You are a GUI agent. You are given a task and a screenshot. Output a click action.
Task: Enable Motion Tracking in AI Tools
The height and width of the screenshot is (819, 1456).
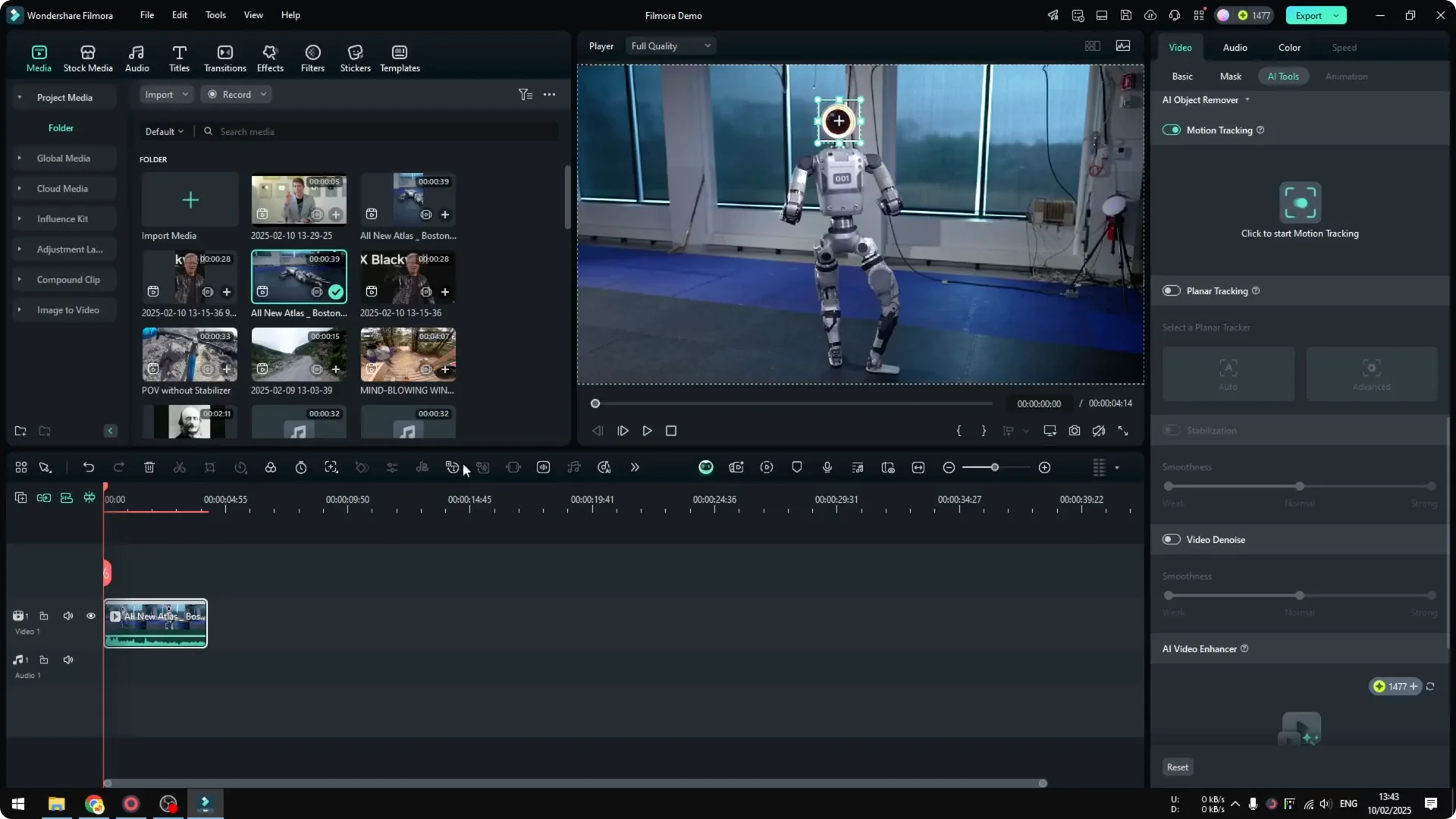[x=1171, y=130]
